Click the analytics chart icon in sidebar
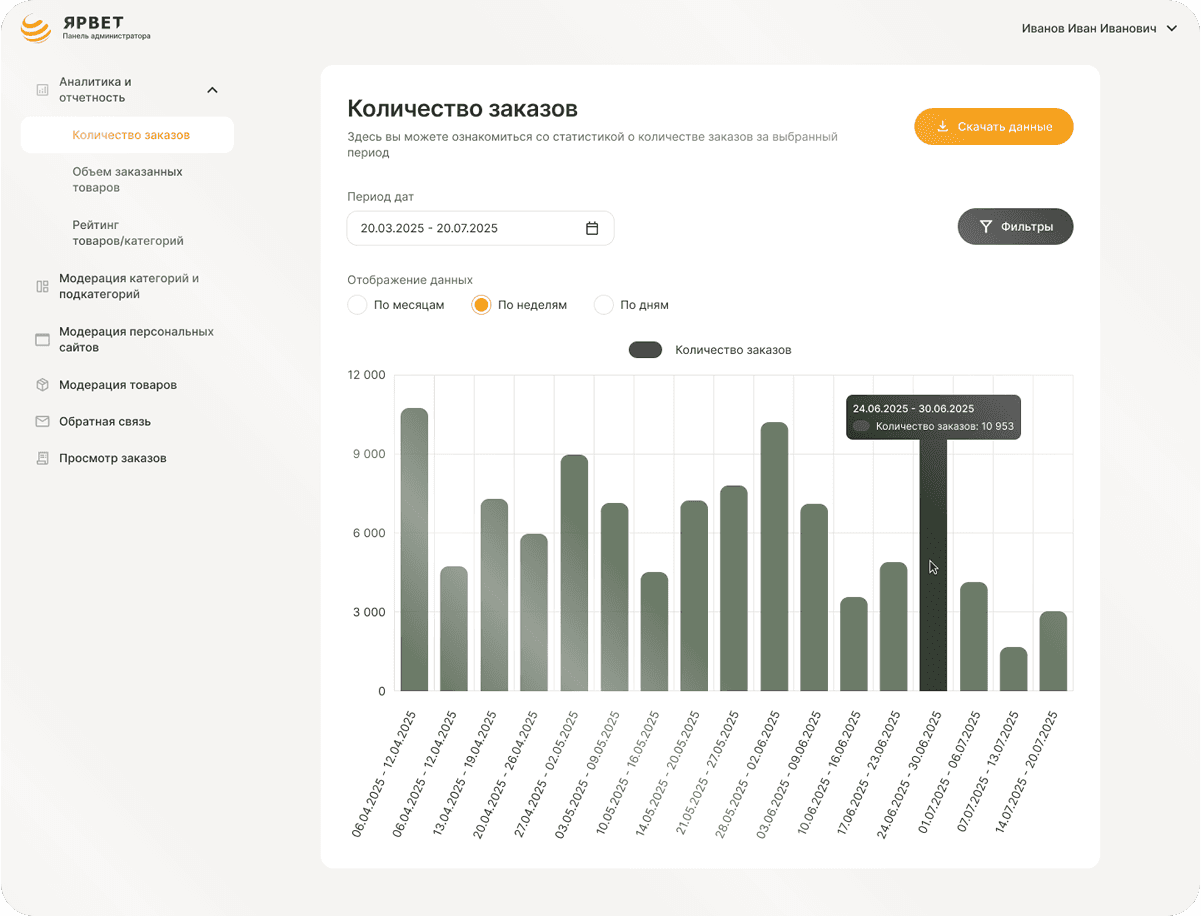Viewport: 1201px width, 916px height. click(x=42, y=90)
